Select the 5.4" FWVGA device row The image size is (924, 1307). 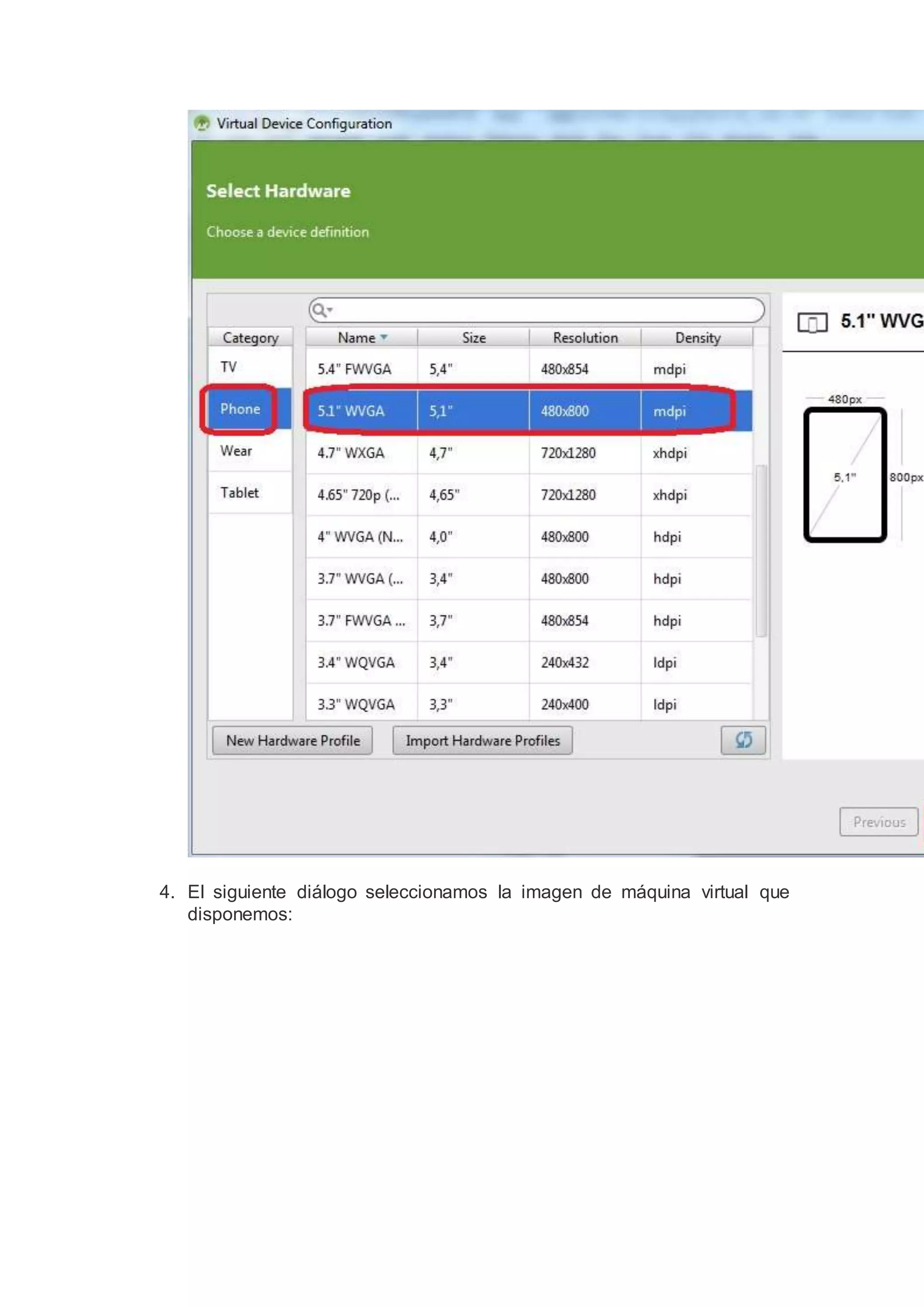coord(529,369)
